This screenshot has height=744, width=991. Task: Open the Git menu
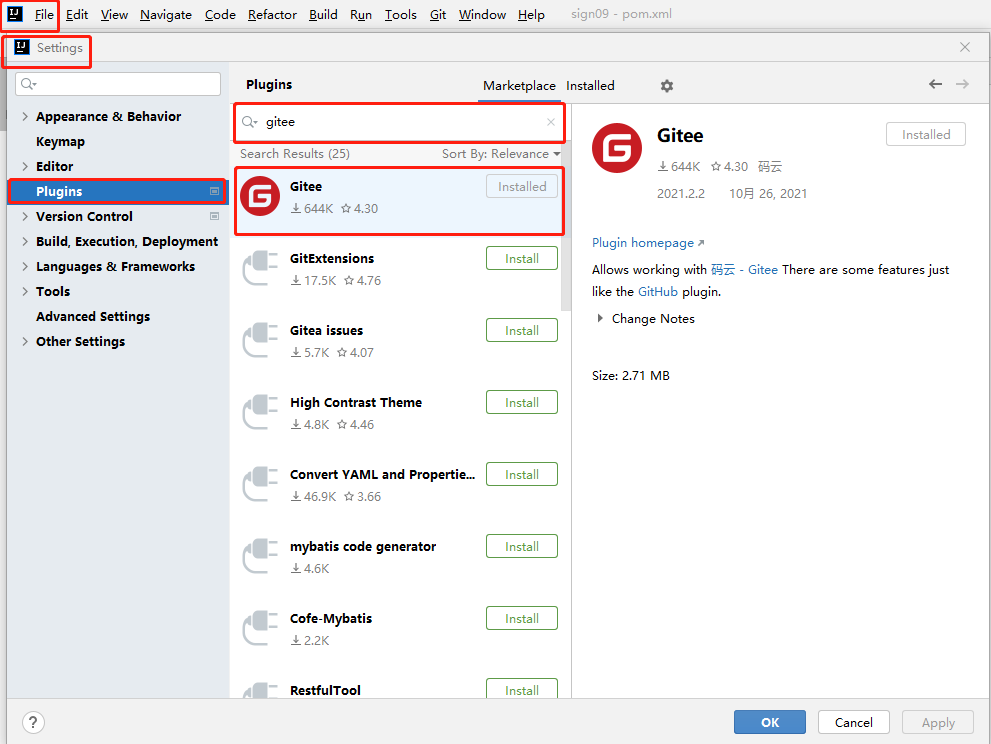point(437,15)
